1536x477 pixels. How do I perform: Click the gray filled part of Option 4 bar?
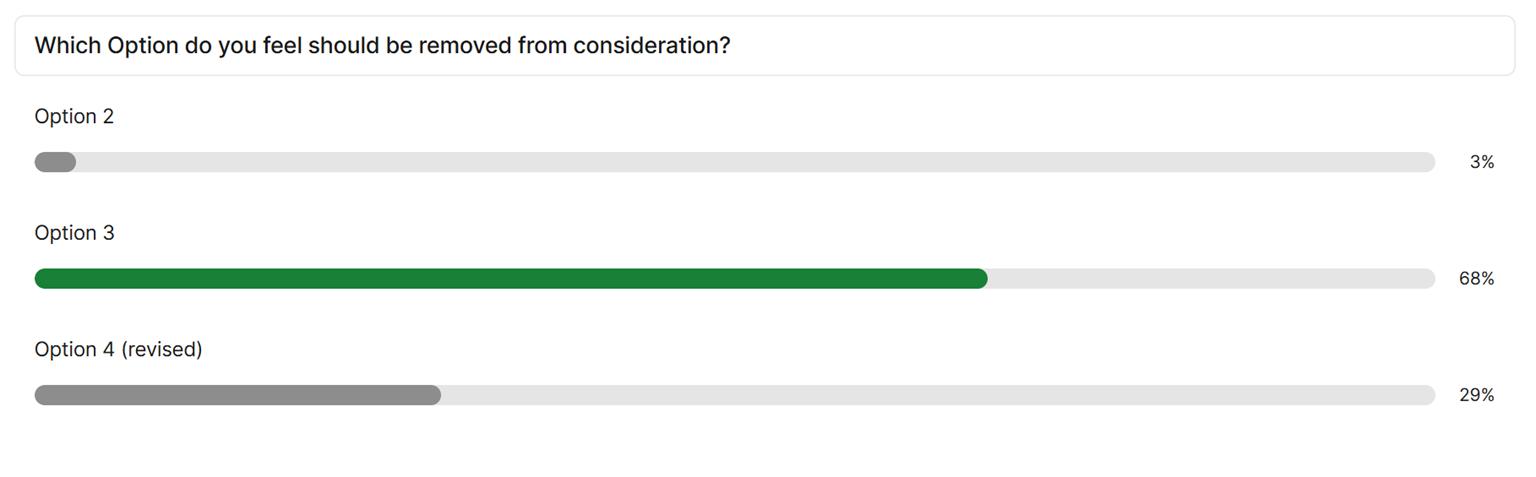[x=237, y=395]
